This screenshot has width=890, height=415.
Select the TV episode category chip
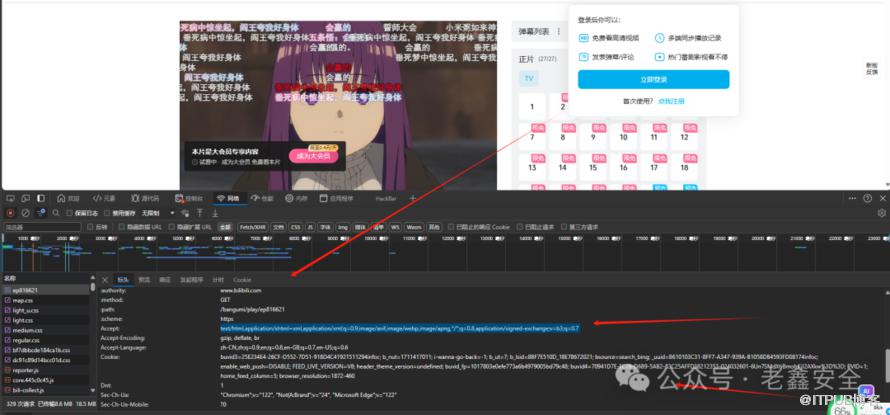(529, 78)
